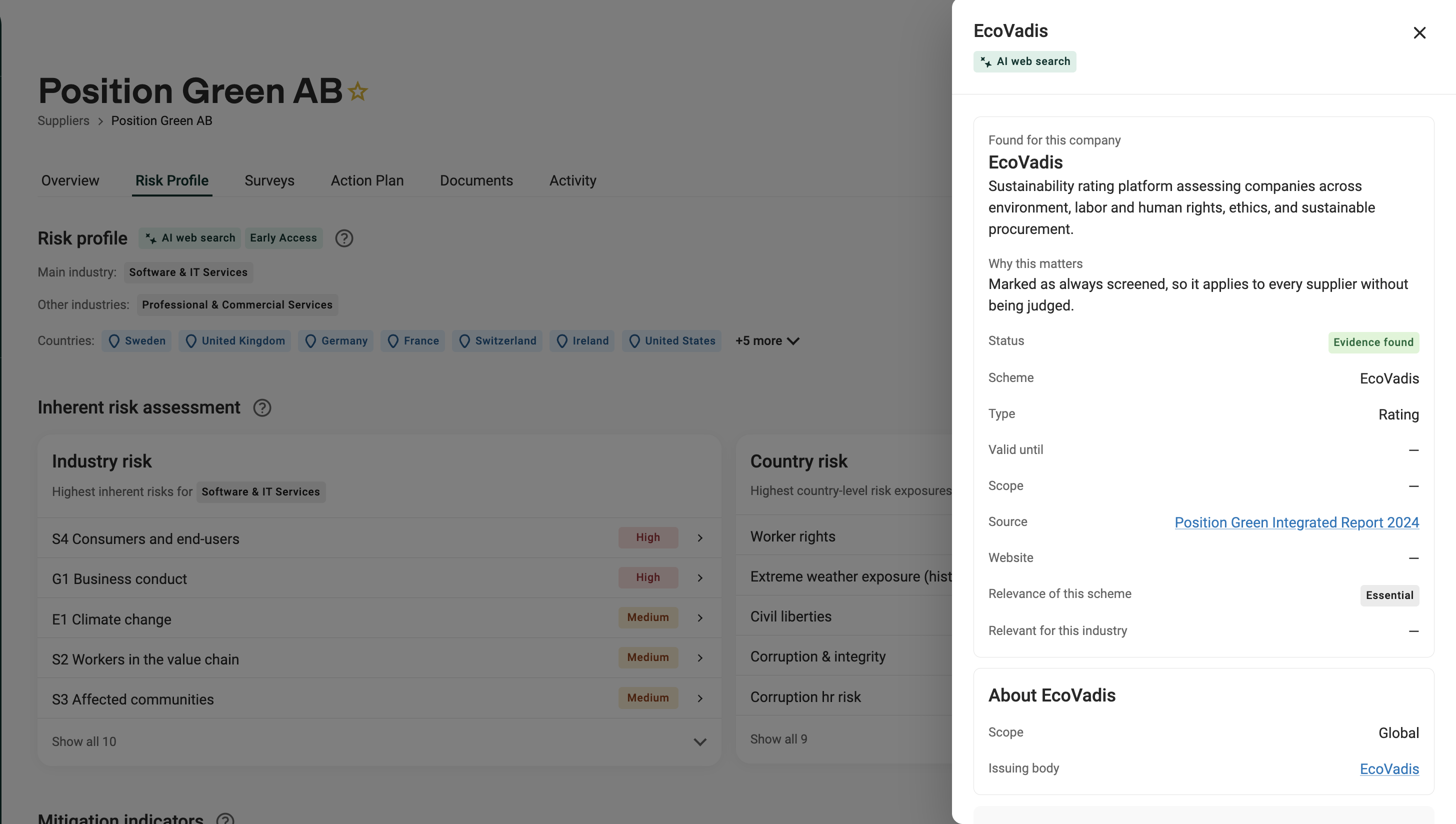Click Software & IT Services main industry tag
Screen dimensions: 1456x824
pyautogui.click(x=188, y=273)
